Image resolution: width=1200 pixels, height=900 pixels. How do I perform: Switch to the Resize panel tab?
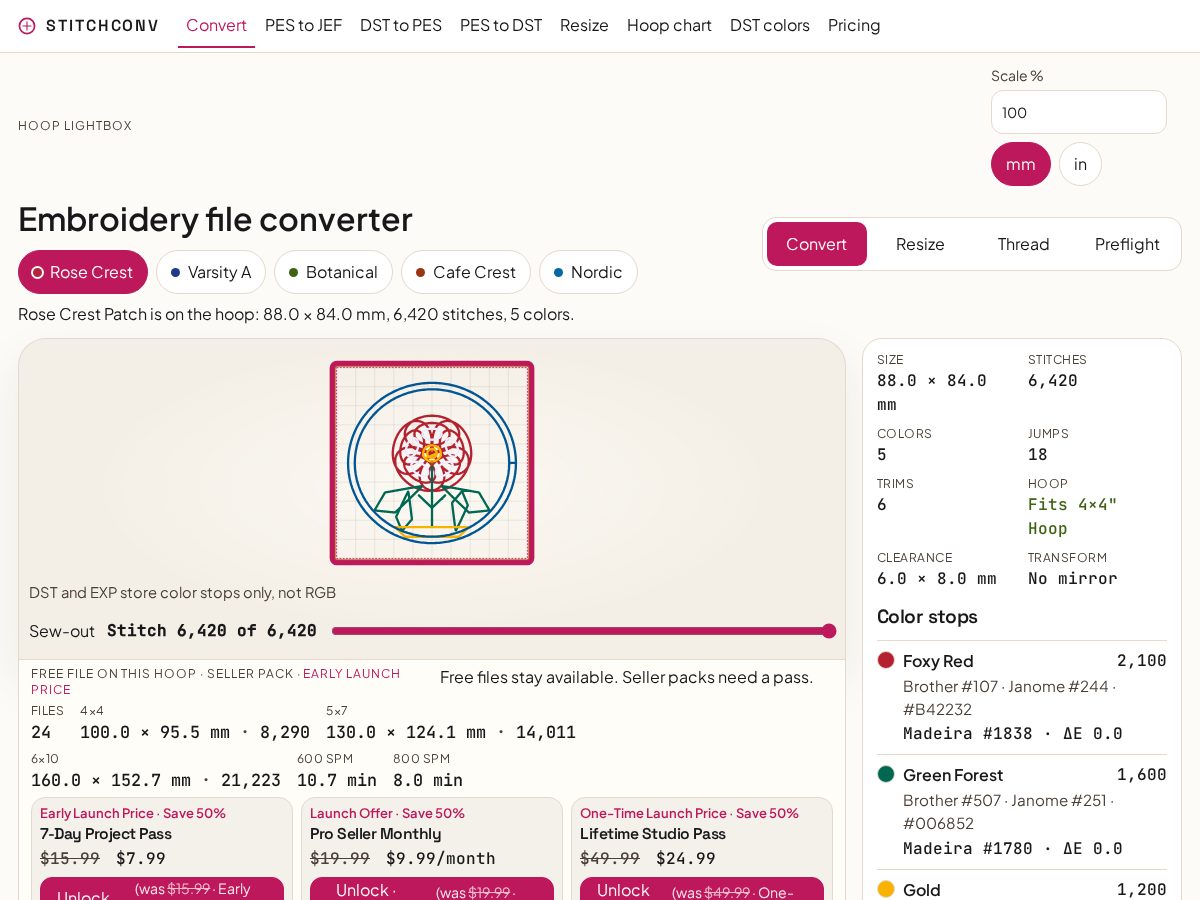click(920, 244)
